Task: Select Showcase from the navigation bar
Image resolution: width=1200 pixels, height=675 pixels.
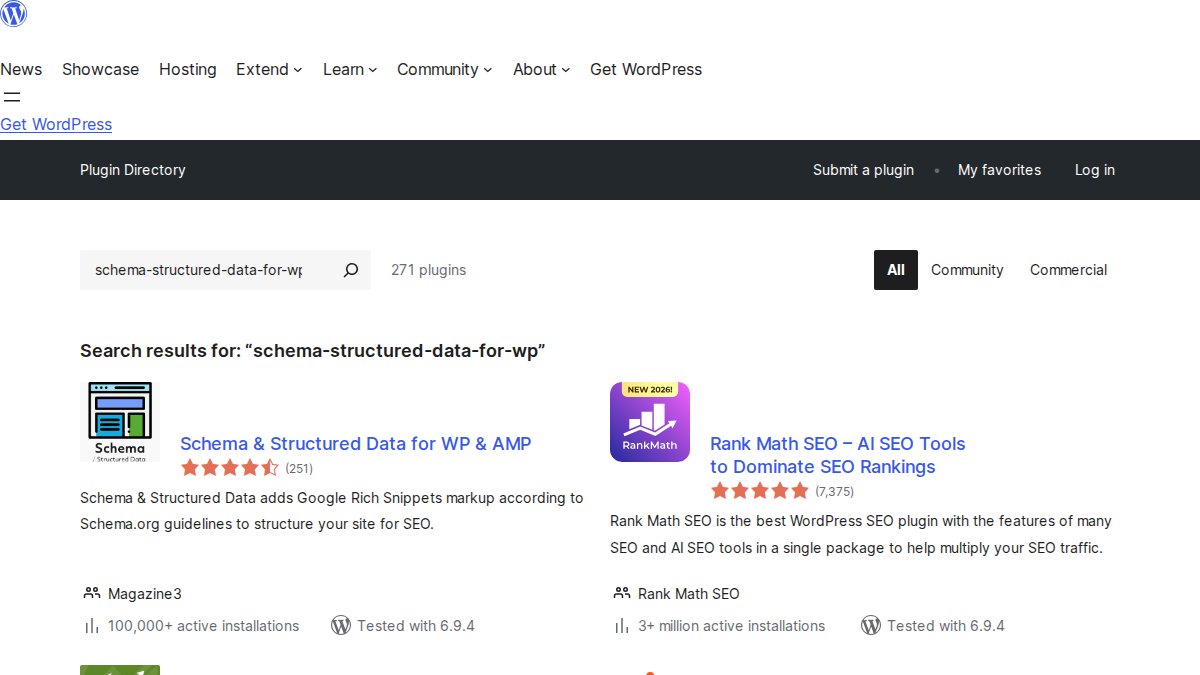Action: click(x=100, y=69)
